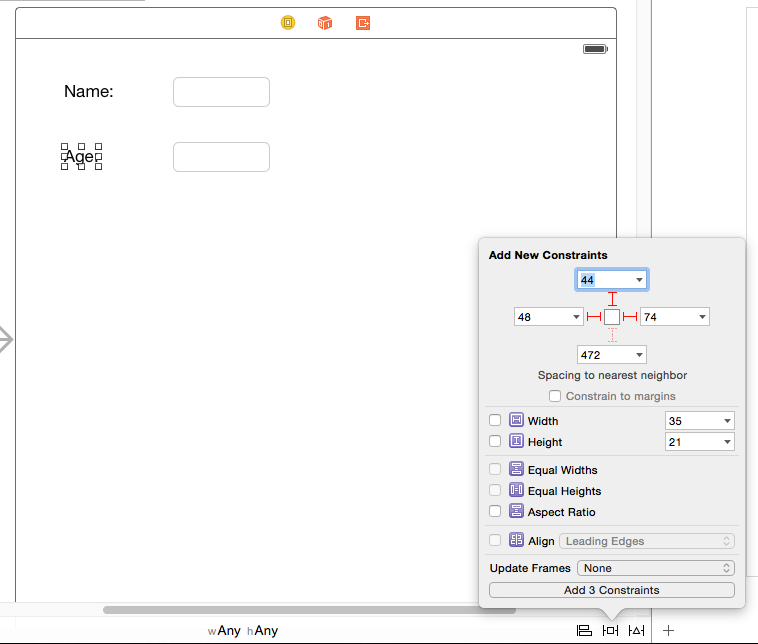Enable the Width constraint checkbox

[495, 421]
